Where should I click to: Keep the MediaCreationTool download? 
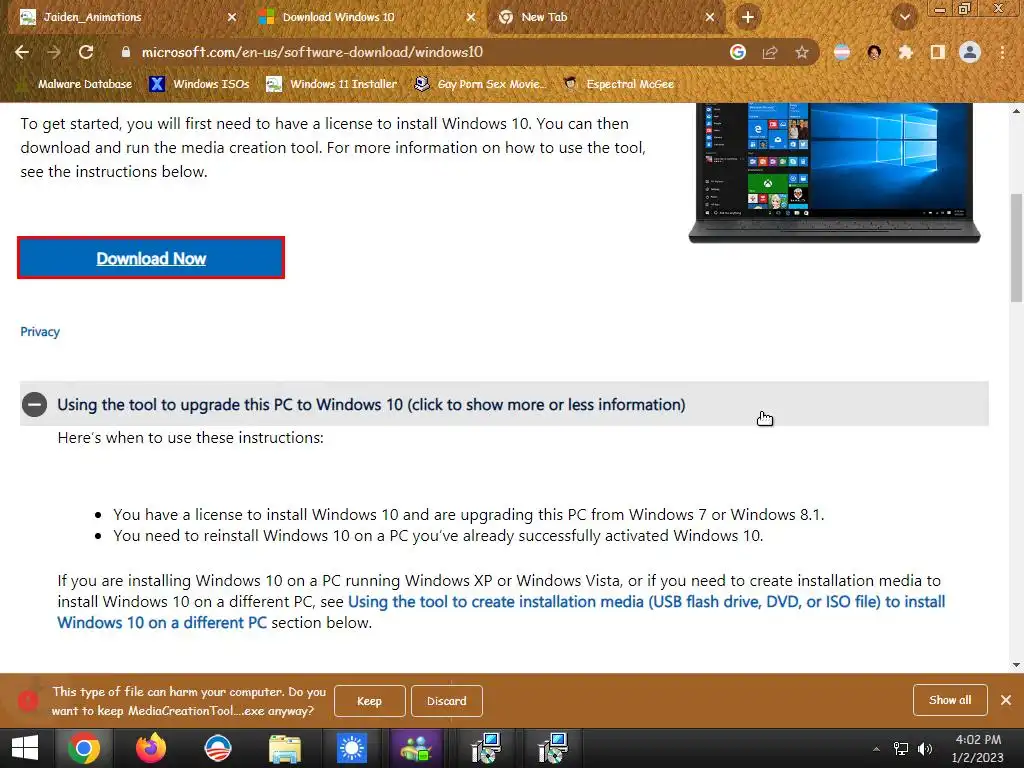[x=370, y=701]
